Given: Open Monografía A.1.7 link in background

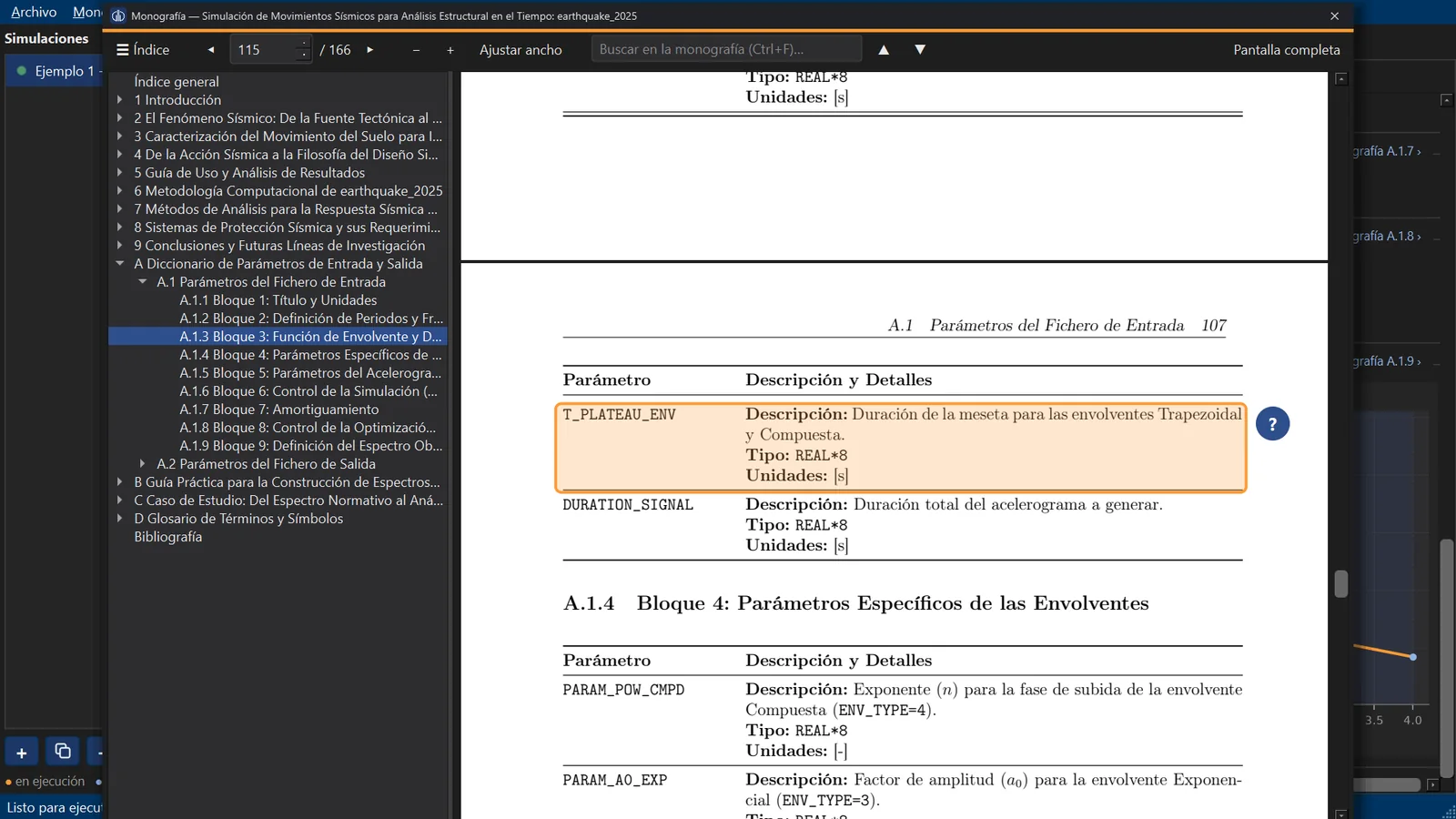Looking at the screenshot, I should click(1387, 151).
